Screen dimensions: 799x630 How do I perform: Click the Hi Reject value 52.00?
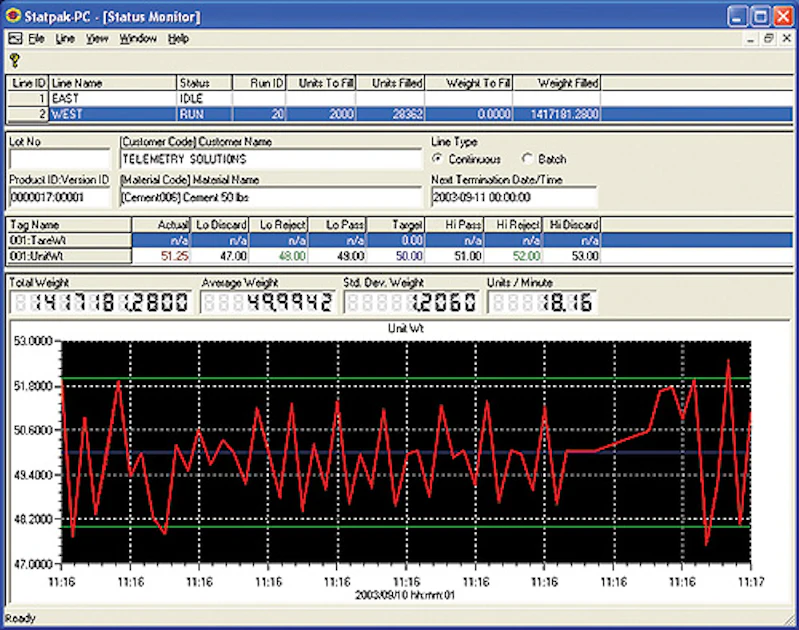[526, 255]
